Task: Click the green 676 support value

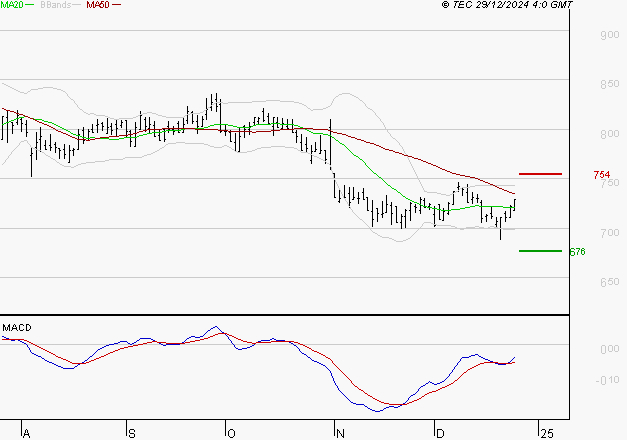Action: coord(577,252)
